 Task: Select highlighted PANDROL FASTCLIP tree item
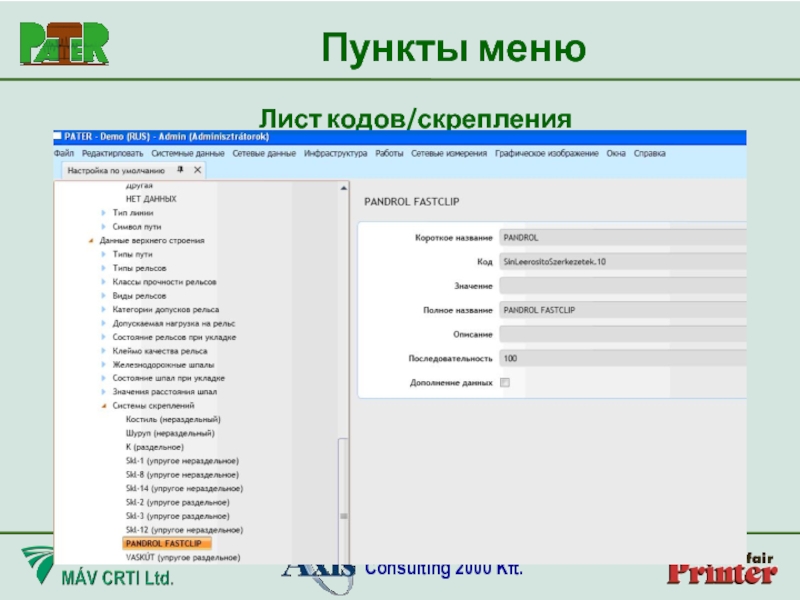pos(167,543)
